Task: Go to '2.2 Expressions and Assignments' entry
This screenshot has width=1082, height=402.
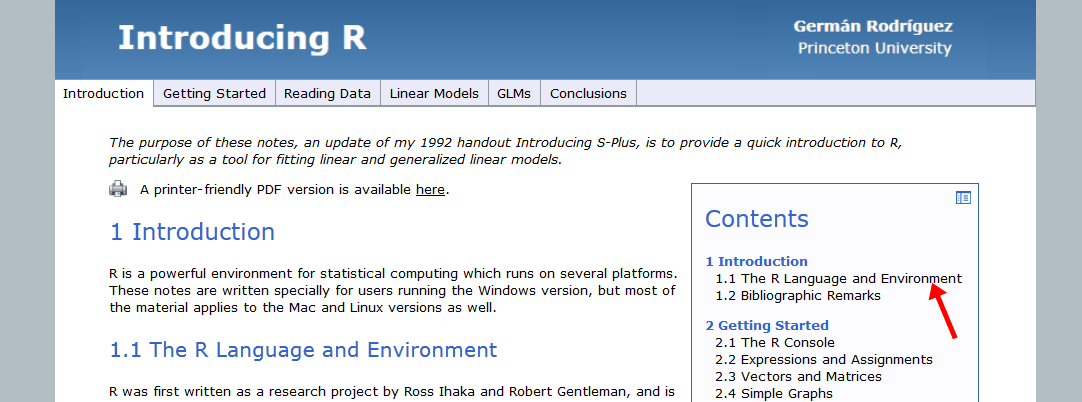Action: [x=824, y=360]
